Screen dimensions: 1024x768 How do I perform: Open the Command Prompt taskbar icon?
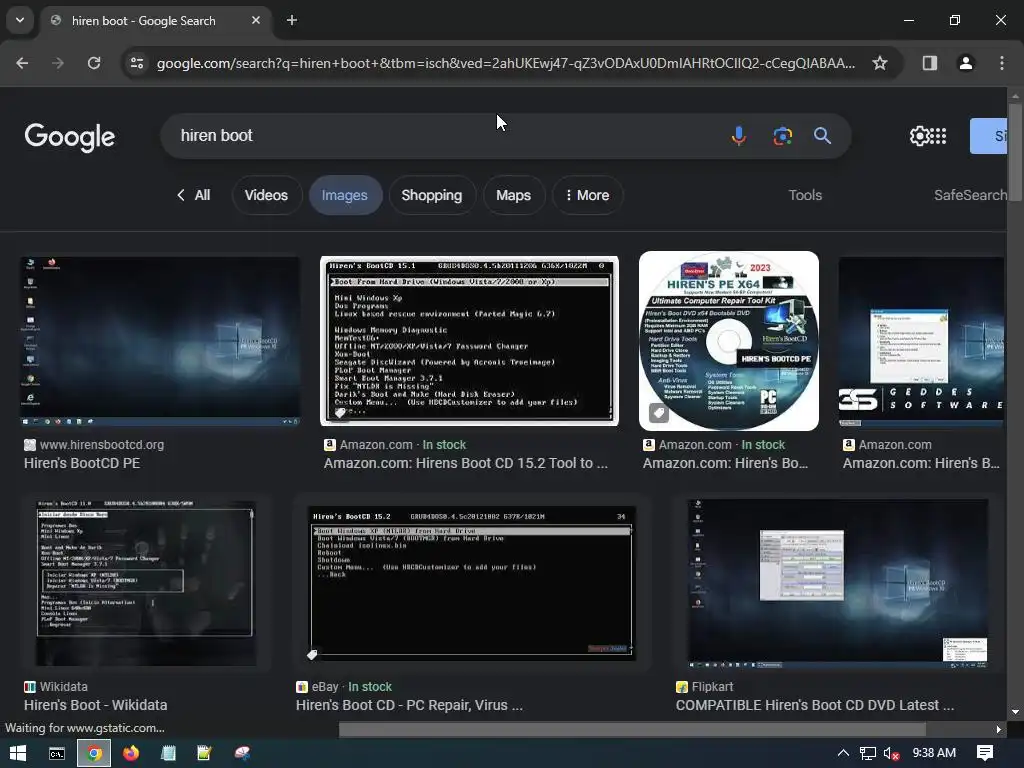(57, 753)
